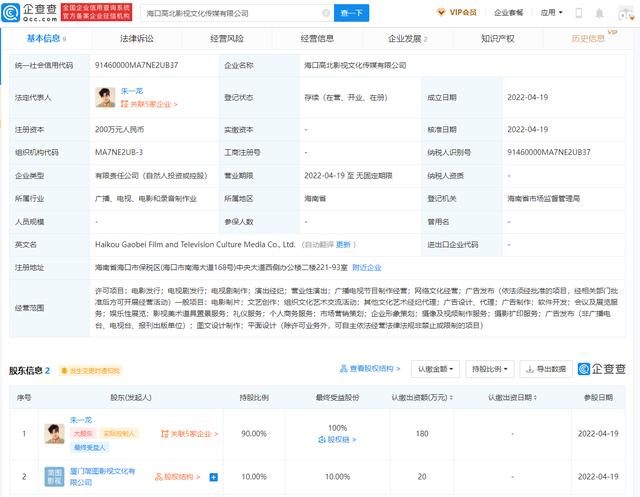Image resolution: width=640 pixels, height=497 pixels.
Task: Open the legal representative 朱一龙 name link
Action: [x=132, y=91]
